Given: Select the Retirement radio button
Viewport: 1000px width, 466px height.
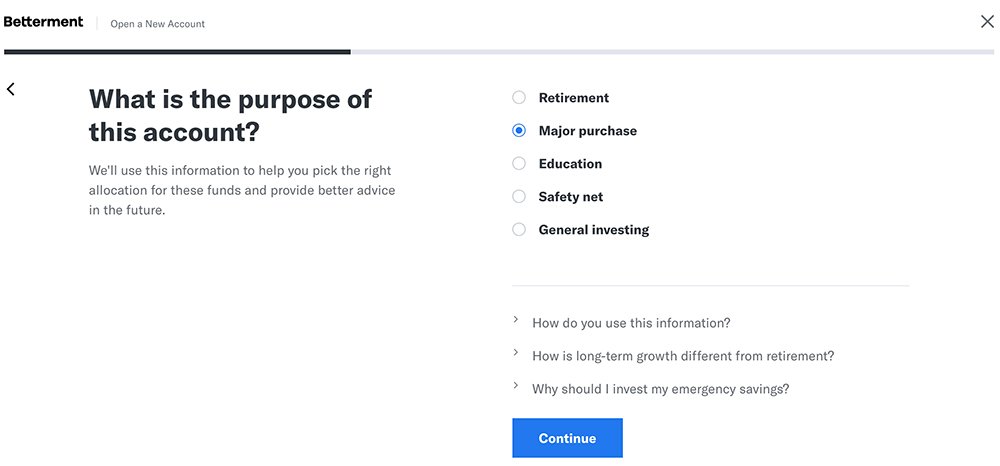Looking at the screenshot, I should pyautogui.click(x=519, y=98).
